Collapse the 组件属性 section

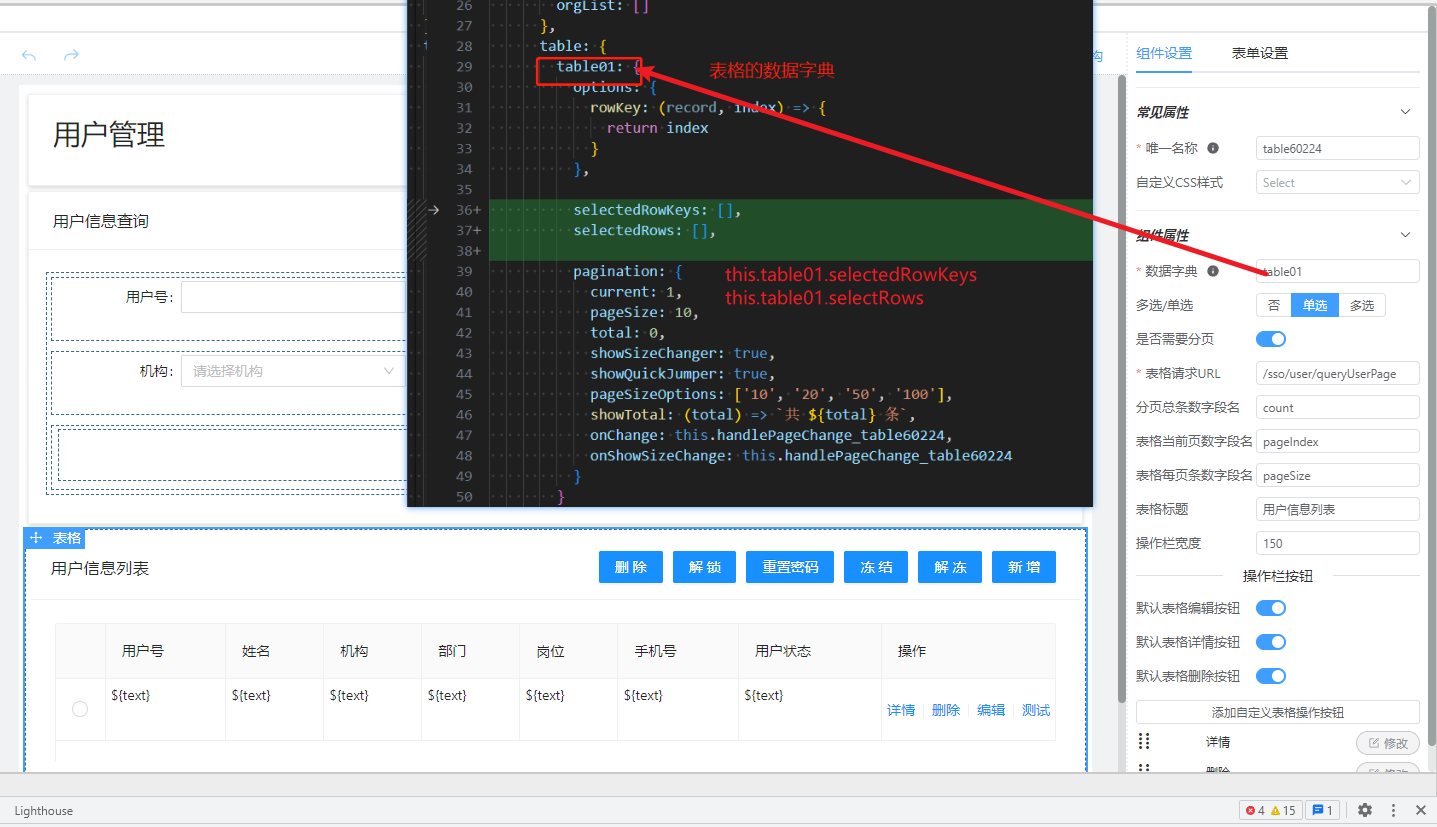(x=1405, y=235)
